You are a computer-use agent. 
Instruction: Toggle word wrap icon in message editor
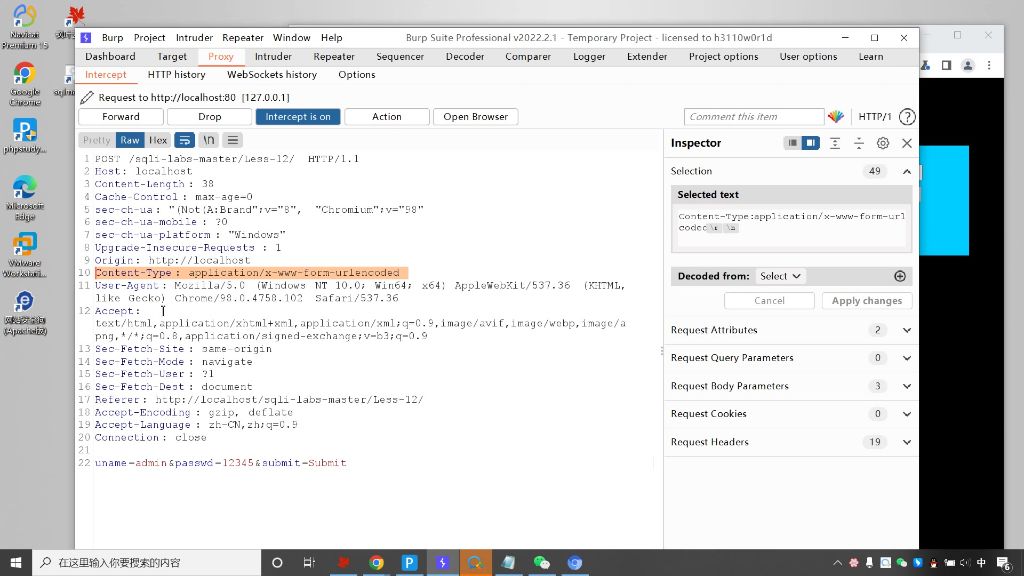pyautogui.click(x=185, y=140)
